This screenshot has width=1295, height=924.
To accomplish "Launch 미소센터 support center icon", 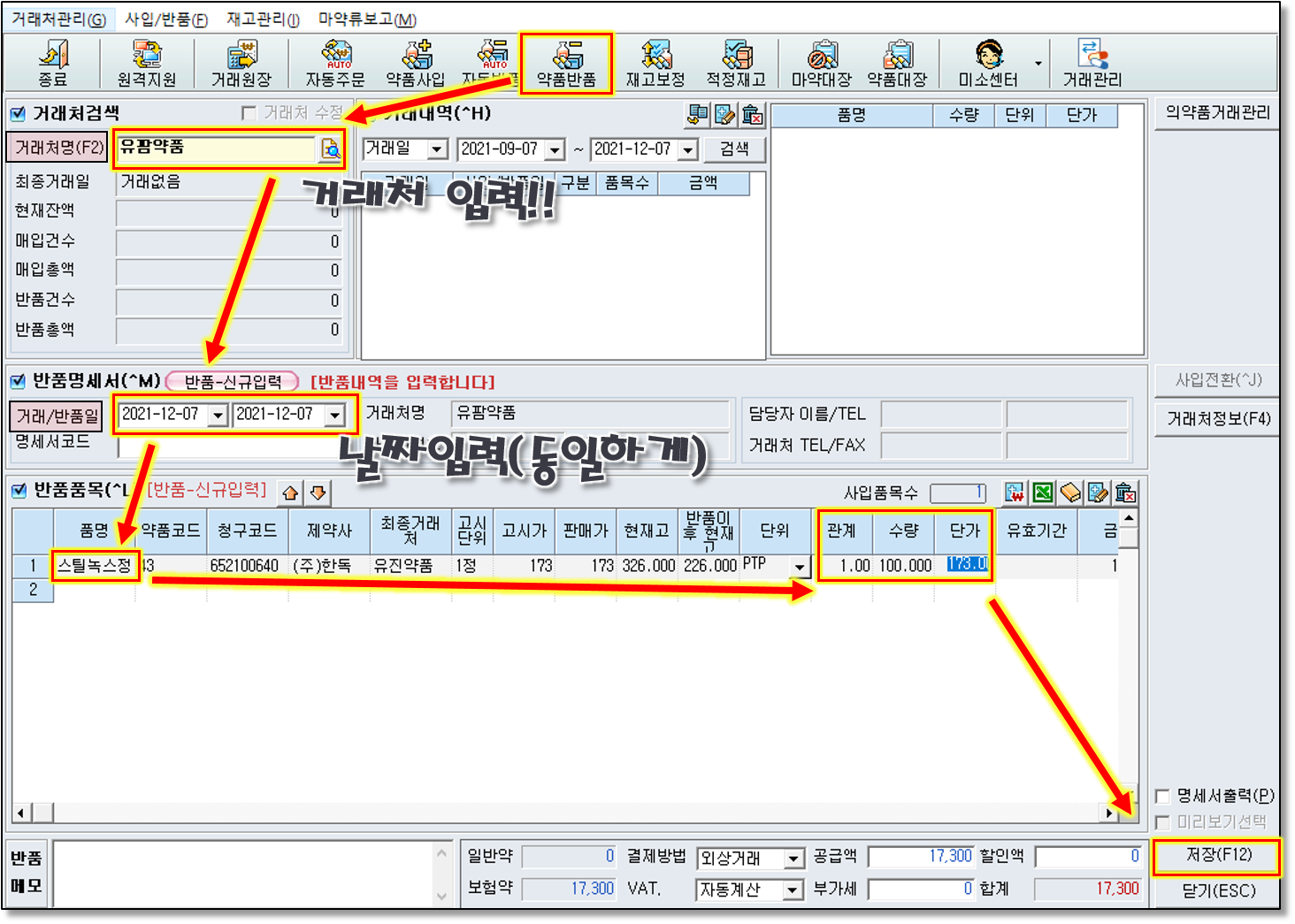I will [x=988, y=64].
